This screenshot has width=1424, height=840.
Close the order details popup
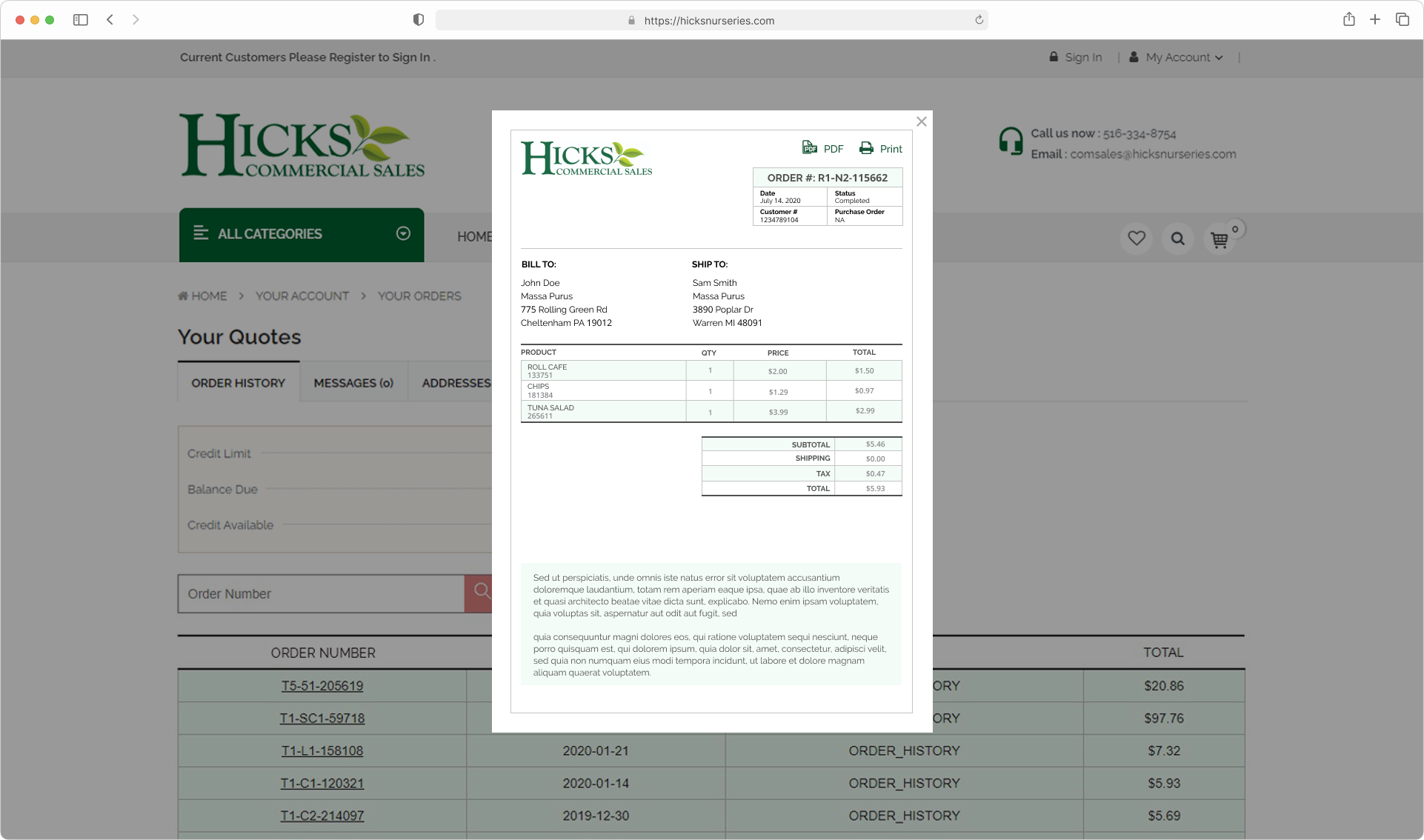pos(921,121)
